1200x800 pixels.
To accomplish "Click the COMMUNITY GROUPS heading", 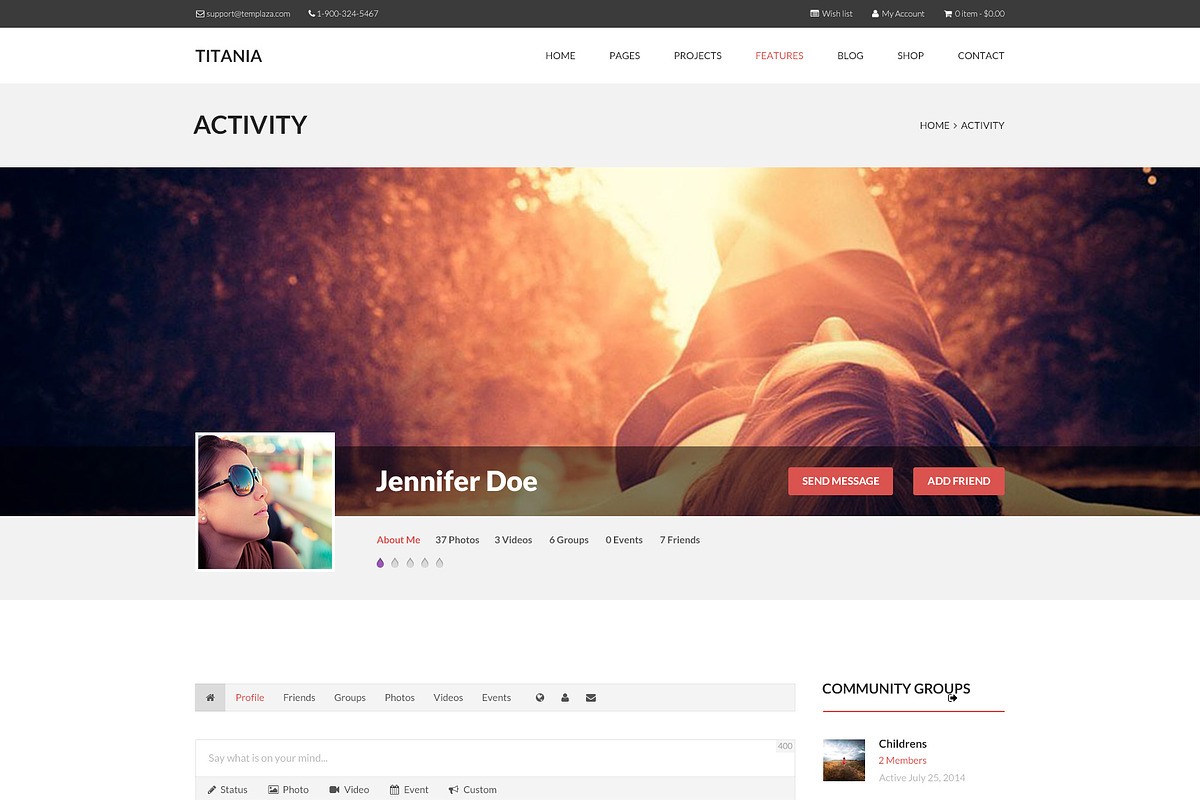I will [x=896, y=689].
